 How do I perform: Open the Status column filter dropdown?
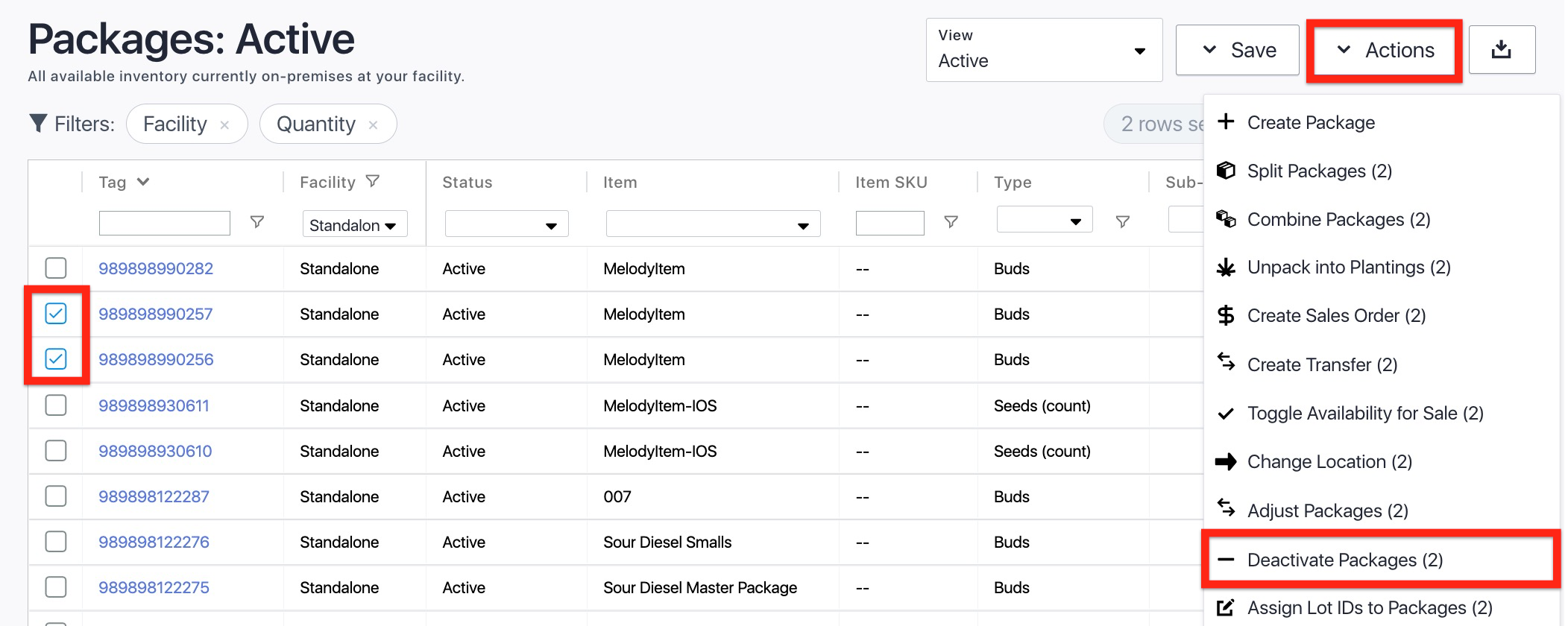507,224
